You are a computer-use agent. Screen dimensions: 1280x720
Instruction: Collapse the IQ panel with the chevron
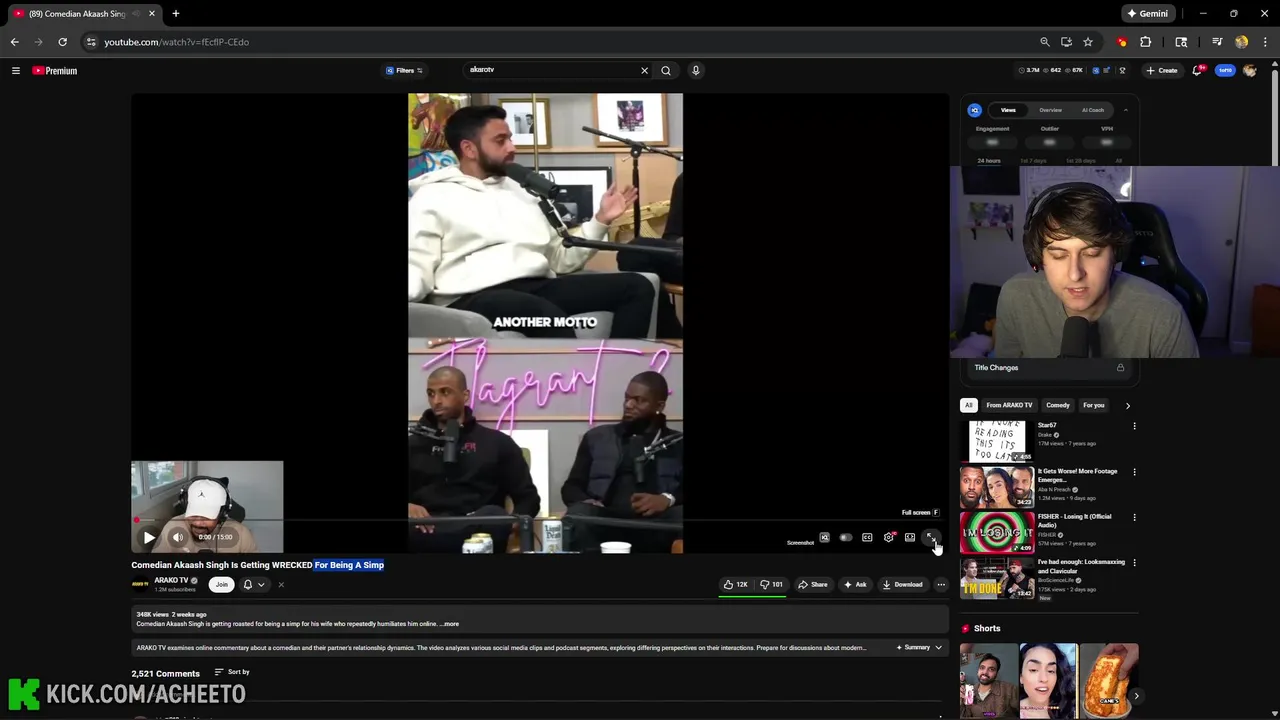tap(1126, 110)
